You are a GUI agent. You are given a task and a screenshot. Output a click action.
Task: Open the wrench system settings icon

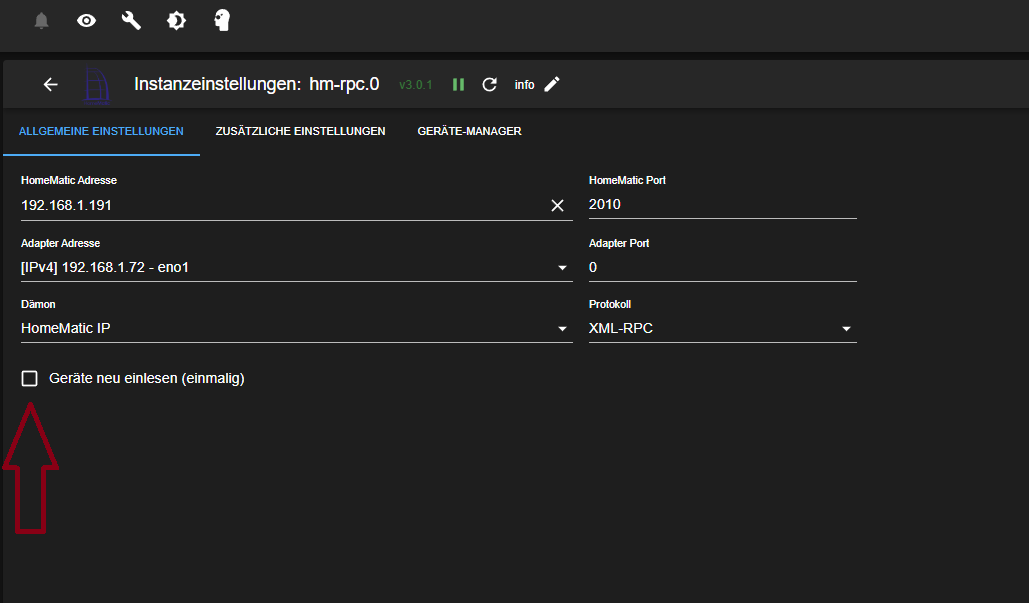point(131,20)
